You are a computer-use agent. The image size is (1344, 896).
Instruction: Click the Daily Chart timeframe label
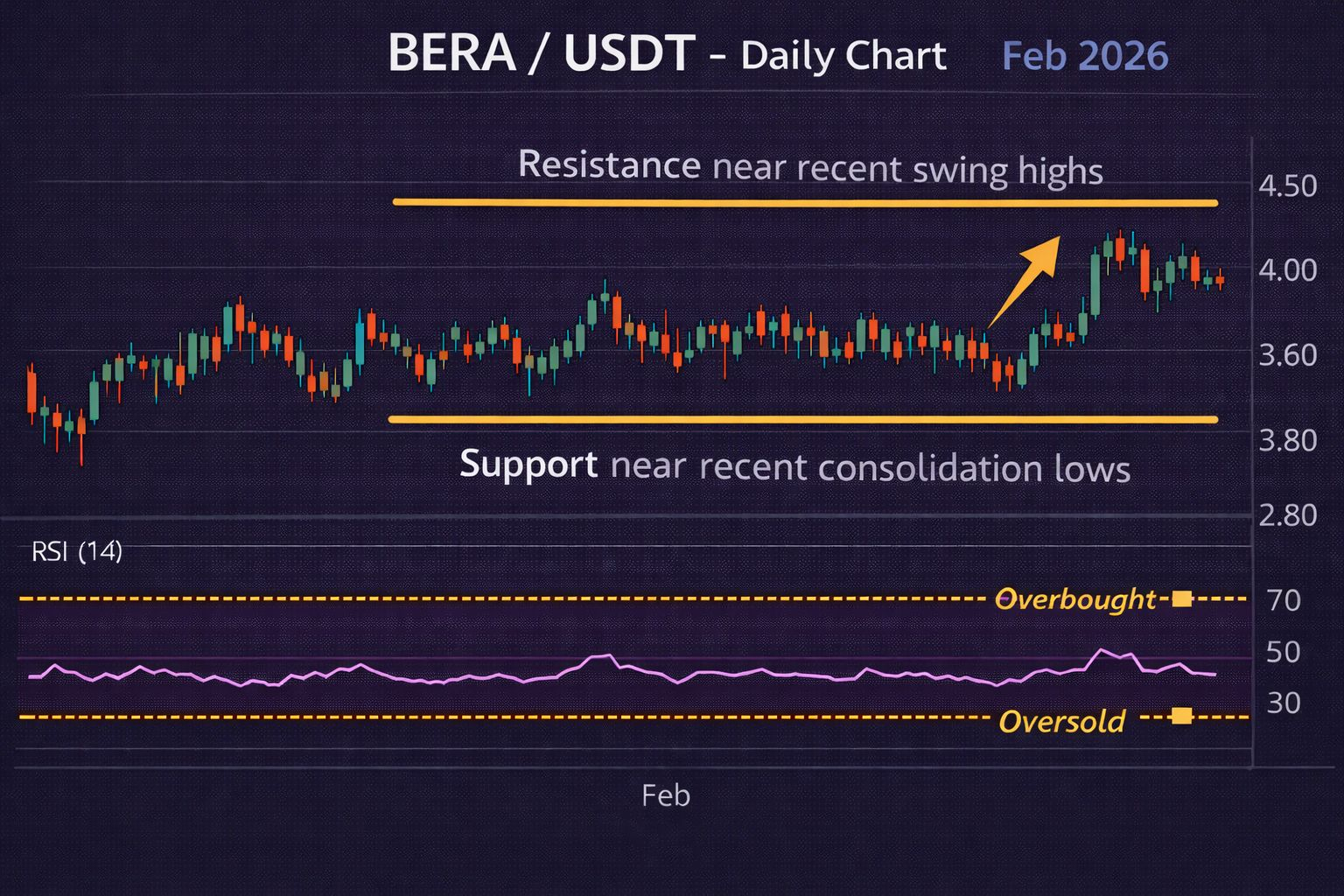pos(843,56)
